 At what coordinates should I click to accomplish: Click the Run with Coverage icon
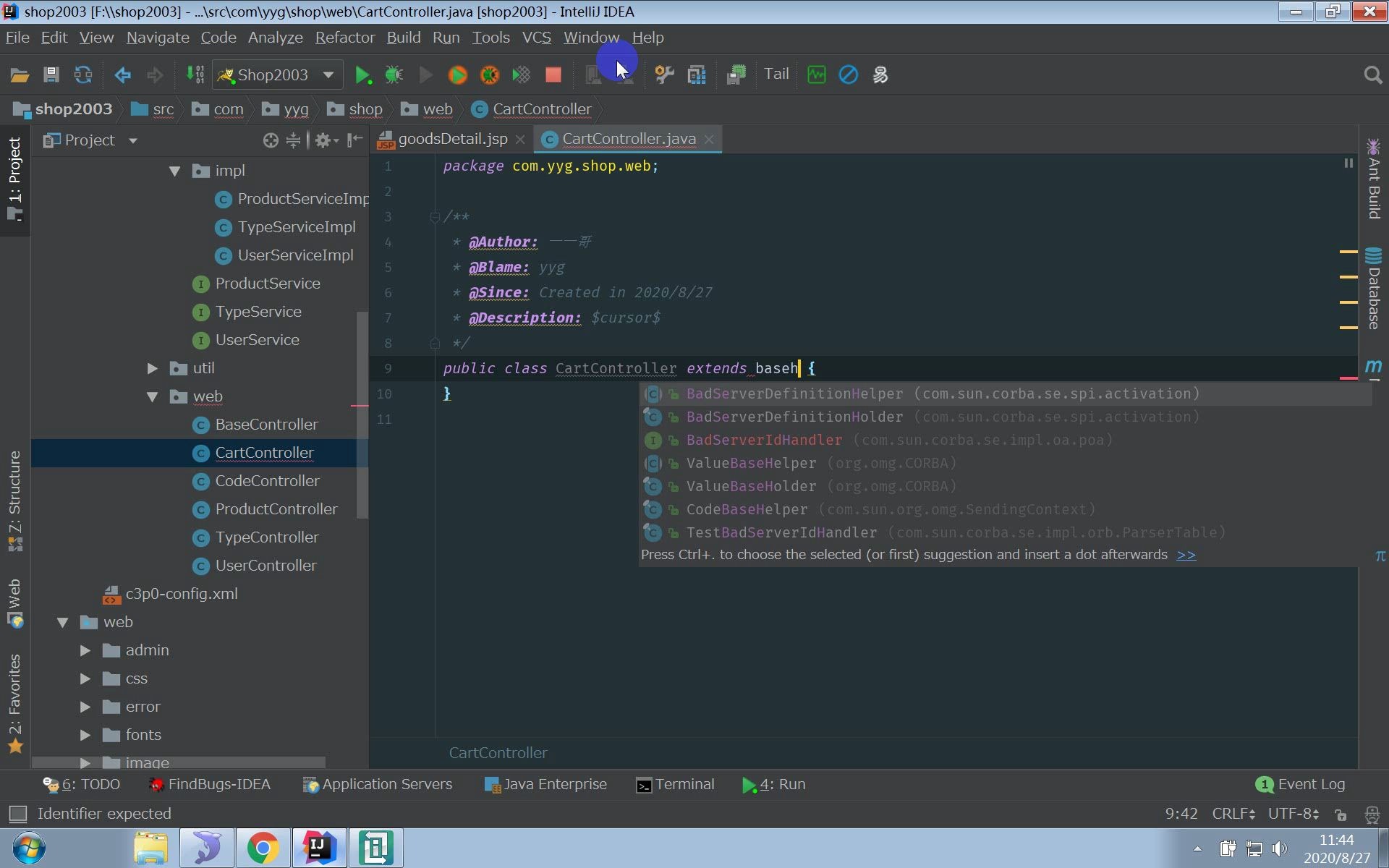click(521, 75)
